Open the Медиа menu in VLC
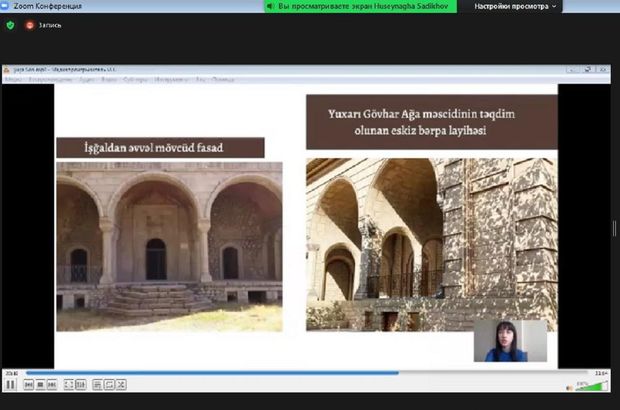 (13, 79)
